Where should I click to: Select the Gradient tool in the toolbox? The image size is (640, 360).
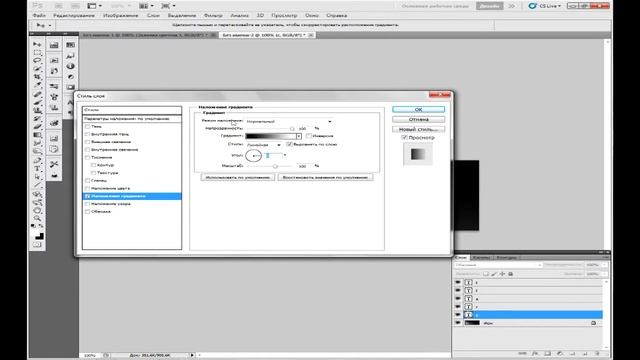pyautogui.click(x=37, y=135)
